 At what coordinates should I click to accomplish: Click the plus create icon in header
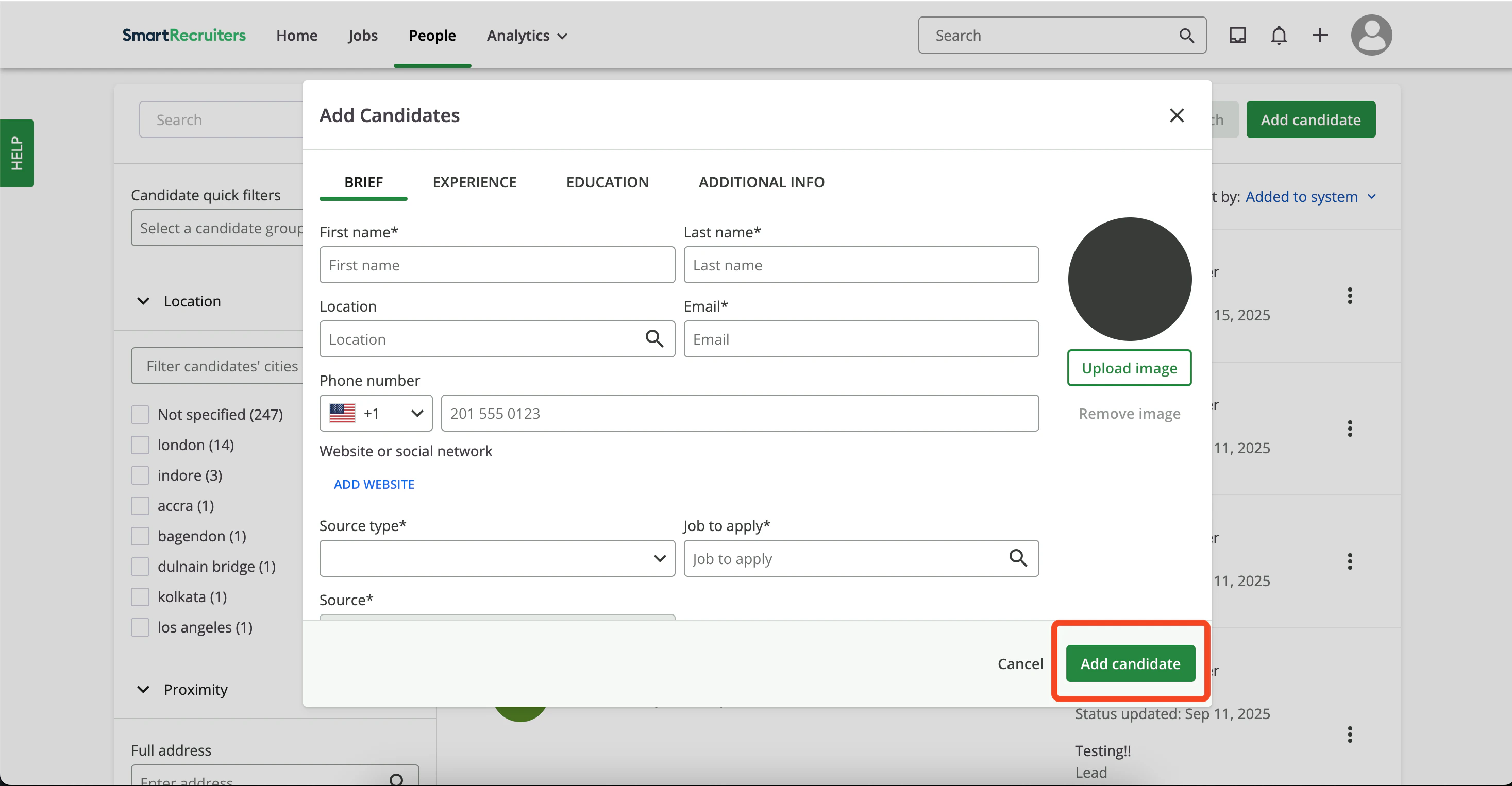[1320, 36]
